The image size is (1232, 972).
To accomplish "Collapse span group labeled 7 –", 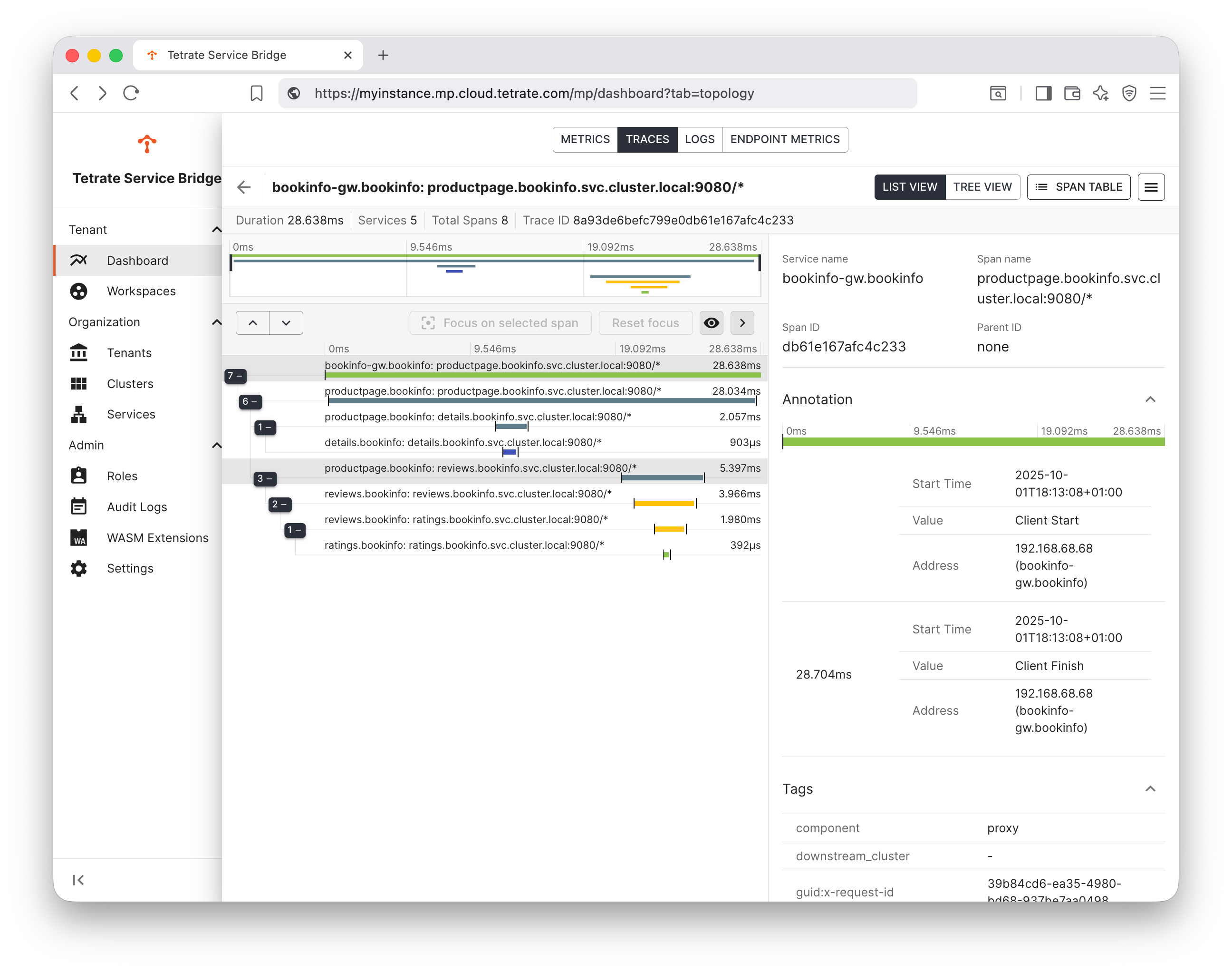I will 235,376.
